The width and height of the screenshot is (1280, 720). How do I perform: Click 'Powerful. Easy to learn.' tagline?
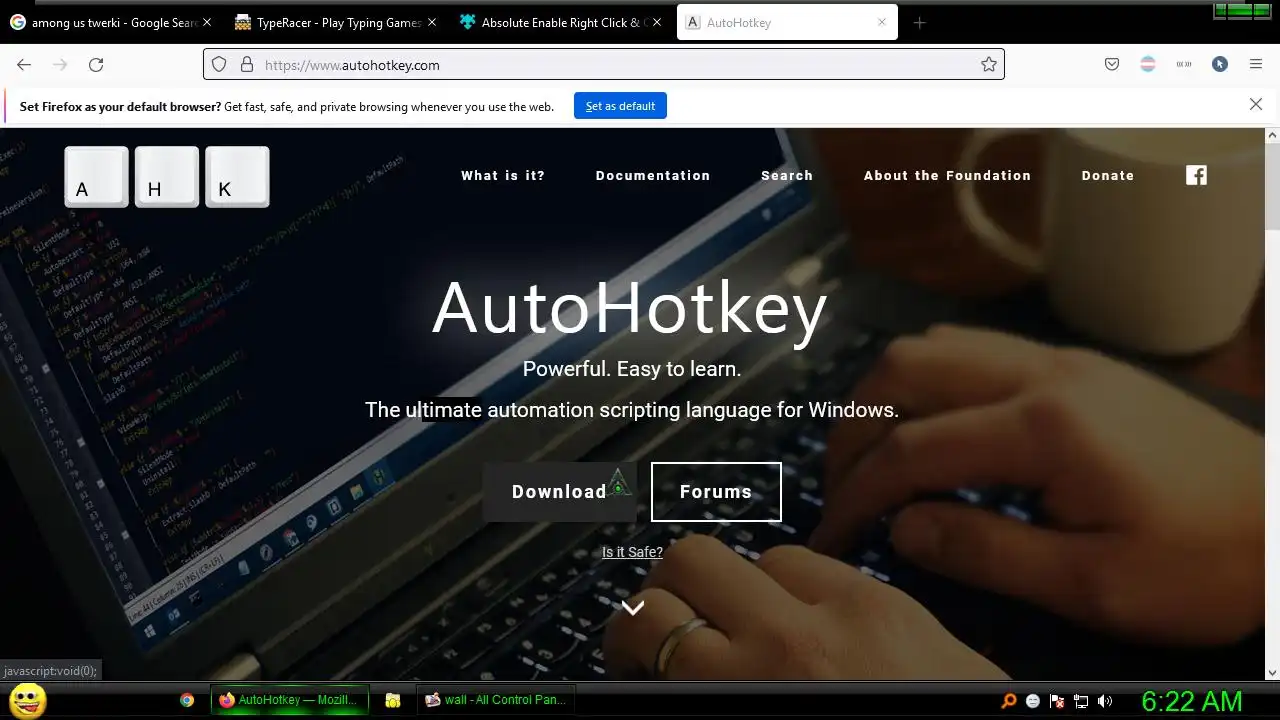(632, 369)
